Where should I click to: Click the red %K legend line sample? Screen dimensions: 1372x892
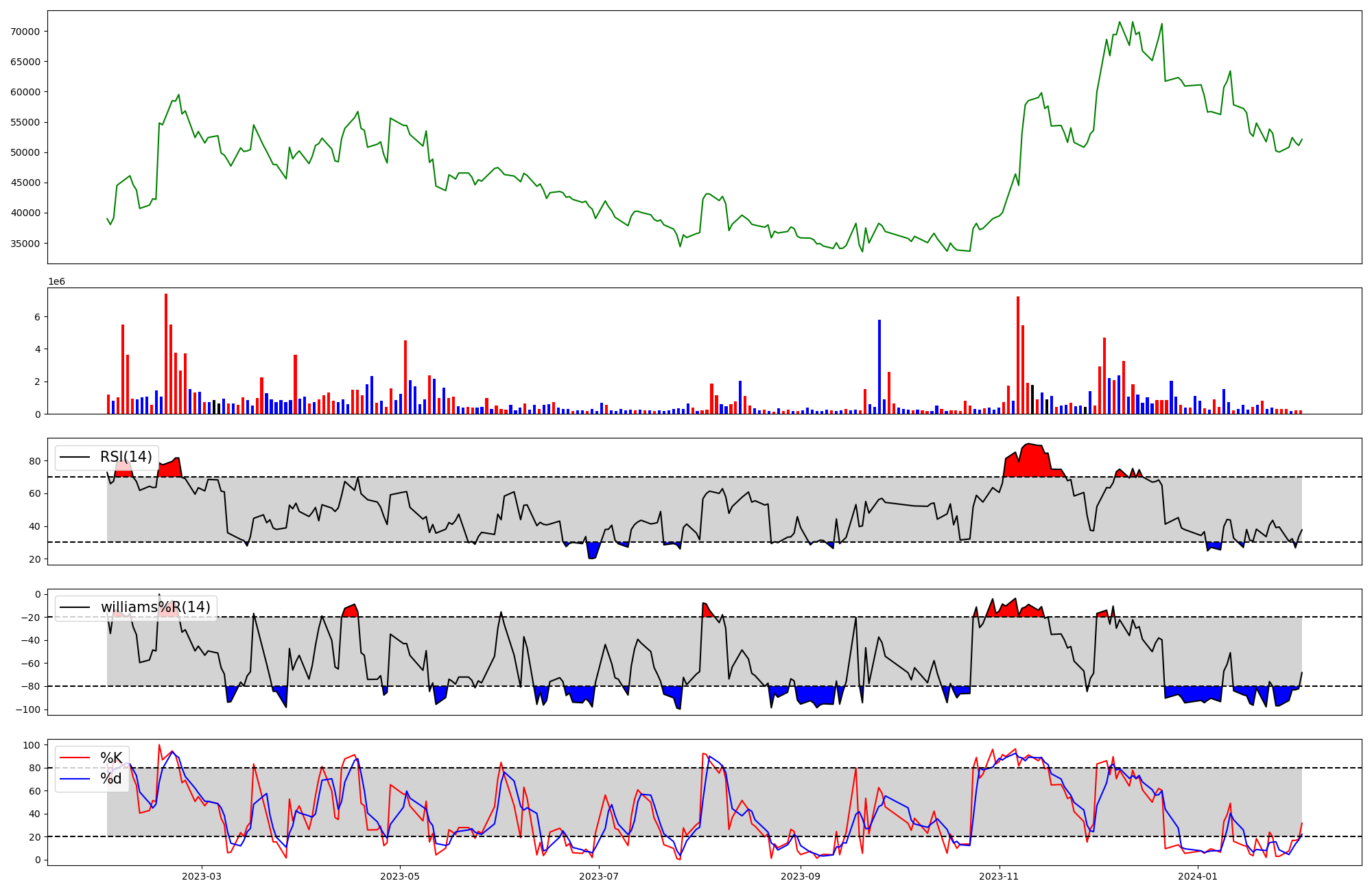point(75,758)
